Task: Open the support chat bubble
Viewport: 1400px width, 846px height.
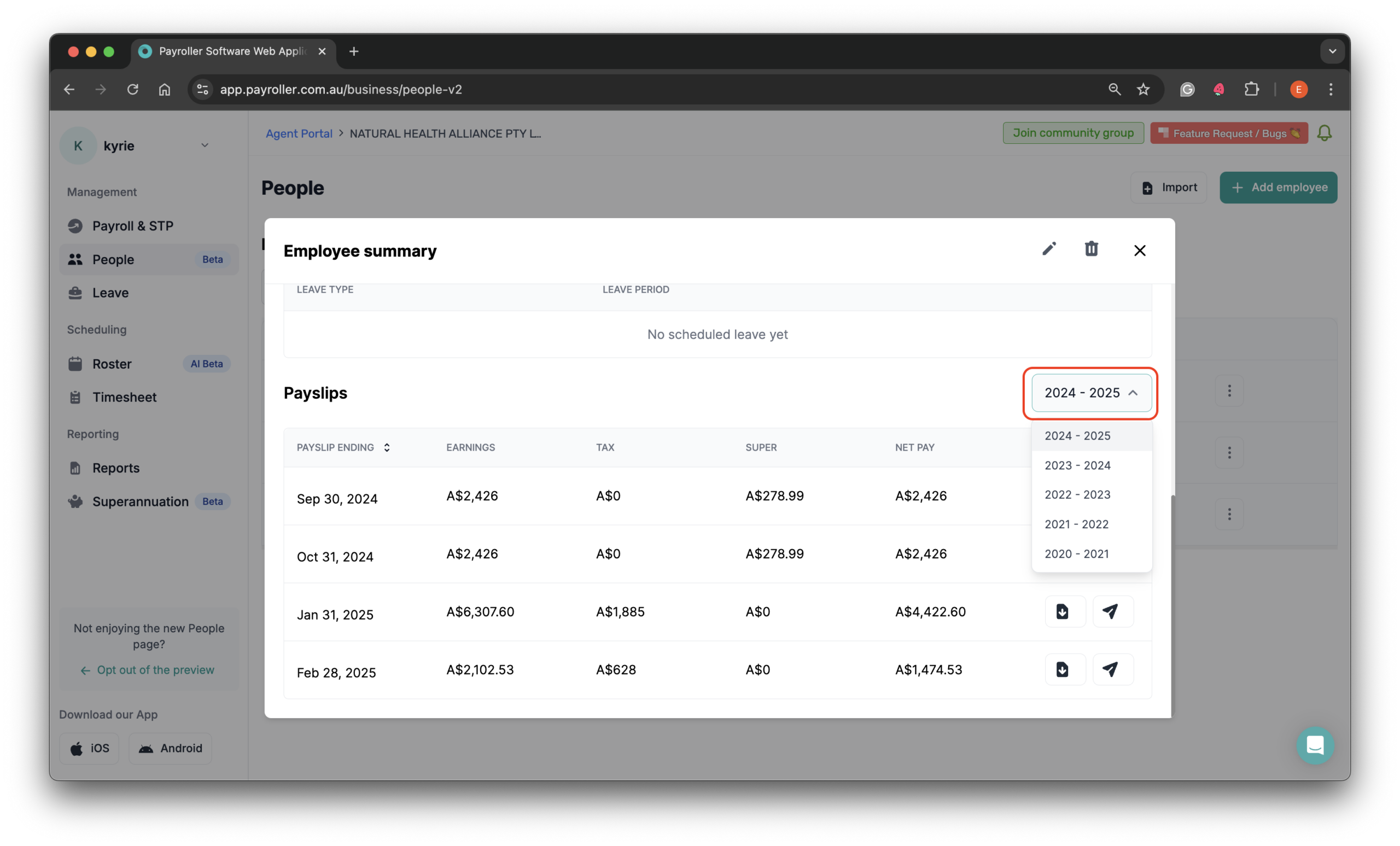Action: pos(1315,745)
